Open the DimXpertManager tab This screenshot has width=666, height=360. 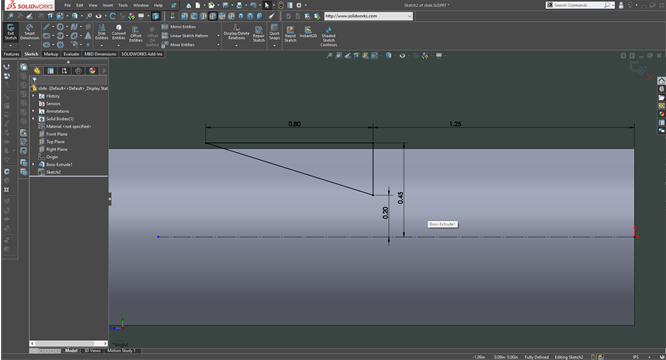[78, 70]
